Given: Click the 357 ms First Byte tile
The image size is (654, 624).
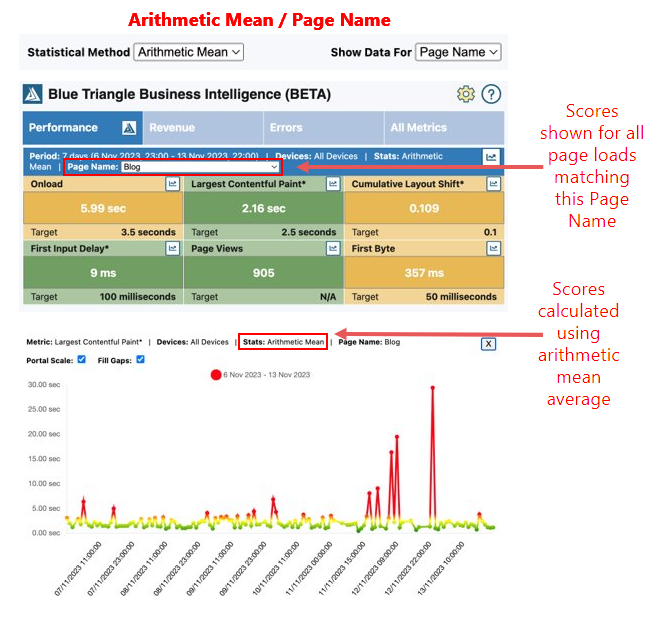Looking at the screenshot, I should 424,273.
